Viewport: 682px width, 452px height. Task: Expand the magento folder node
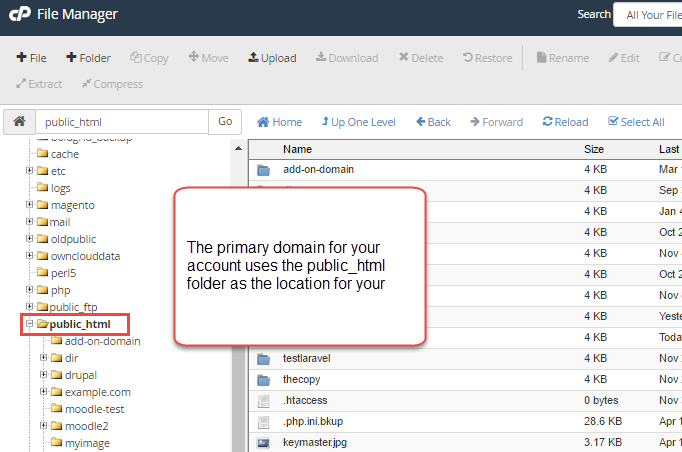30,205
